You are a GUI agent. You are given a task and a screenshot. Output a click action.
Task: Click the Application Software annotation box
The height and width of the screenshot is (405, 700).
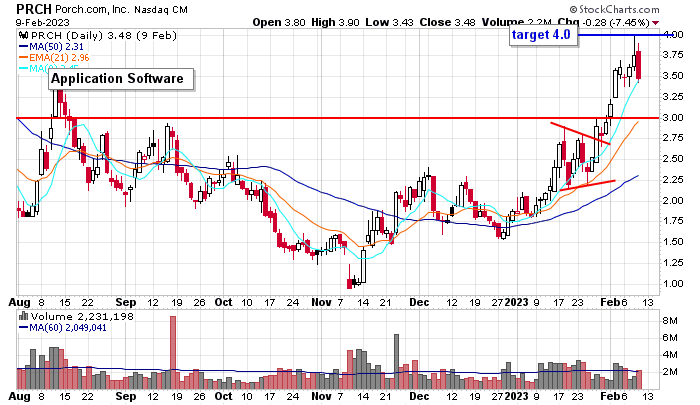tap(121, 79)
